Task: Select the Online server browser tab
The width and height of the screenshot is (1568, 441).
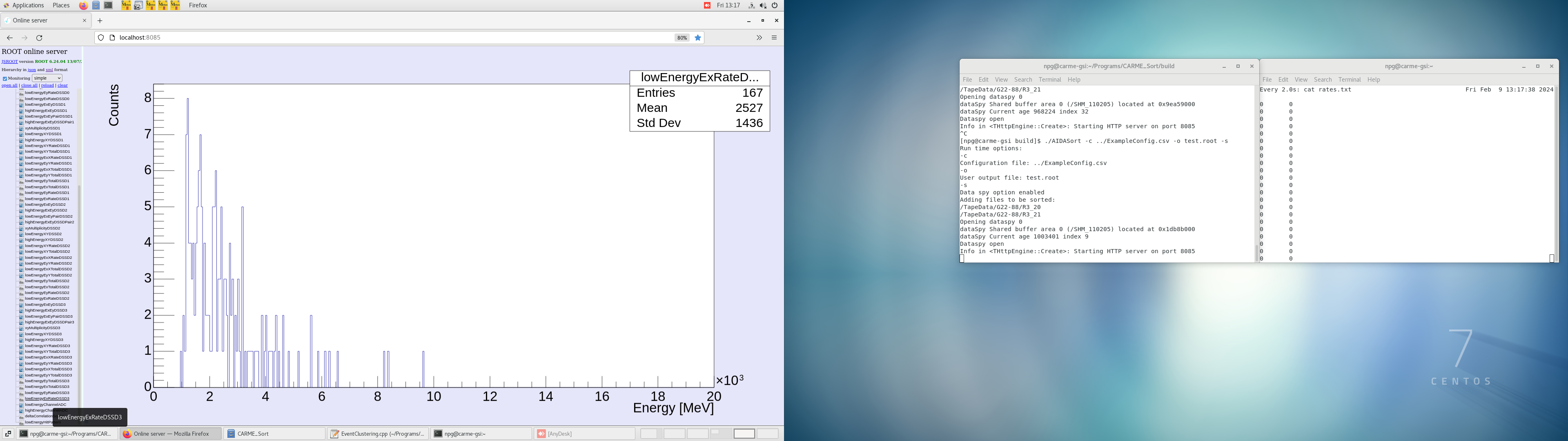Action: click(x=46, y=21)
